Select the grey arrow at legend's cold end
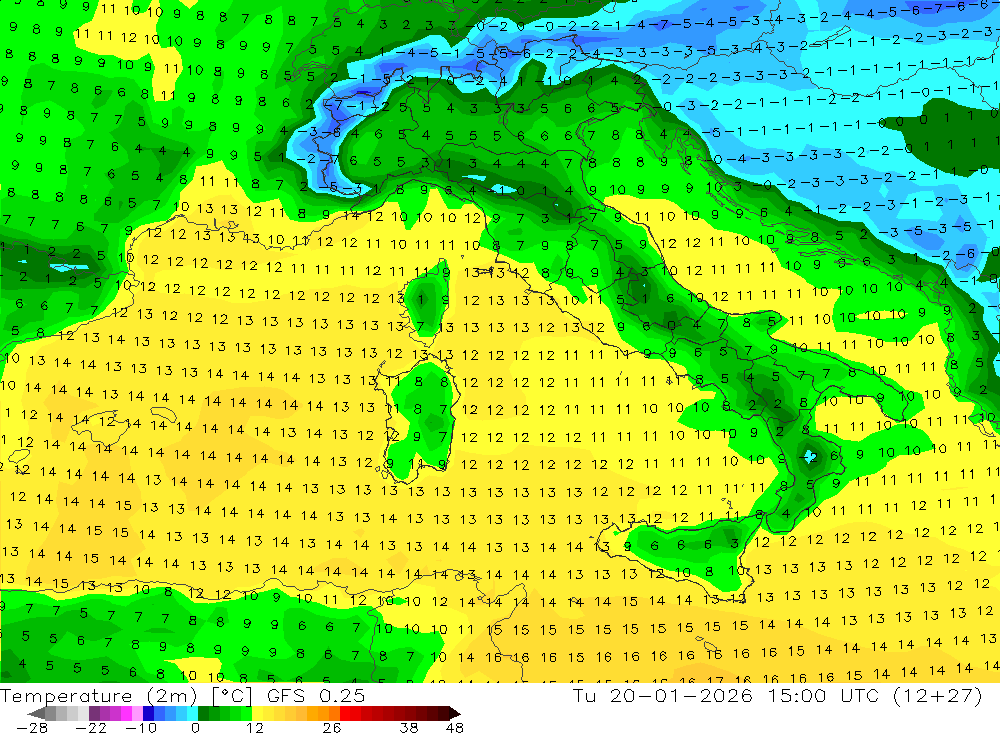Viewport: 1000px width, 733px height. pyautogui.click(x=36, y=713)
